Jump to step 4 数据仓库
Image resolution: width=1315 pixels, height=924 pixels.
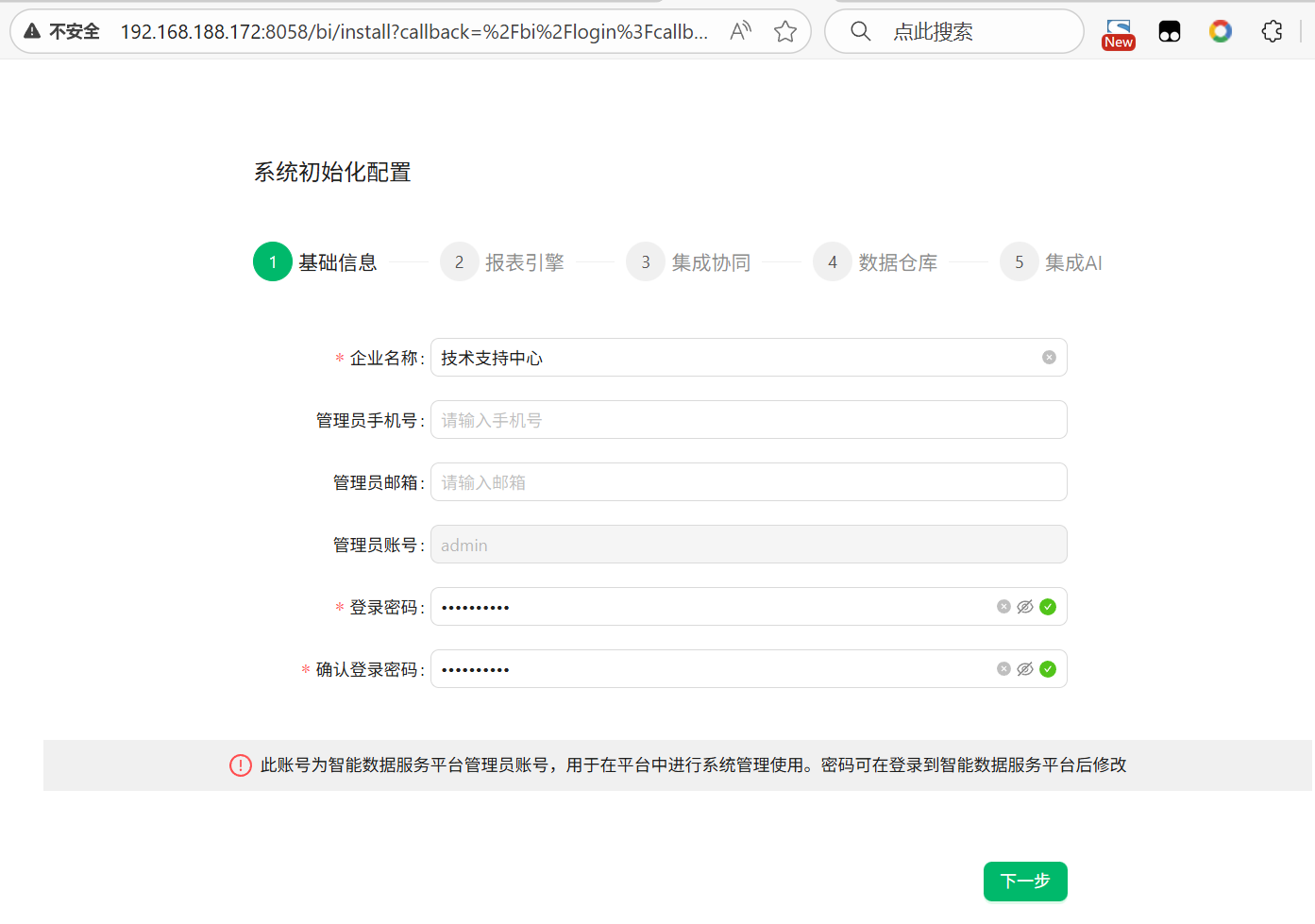coord(875,262)
